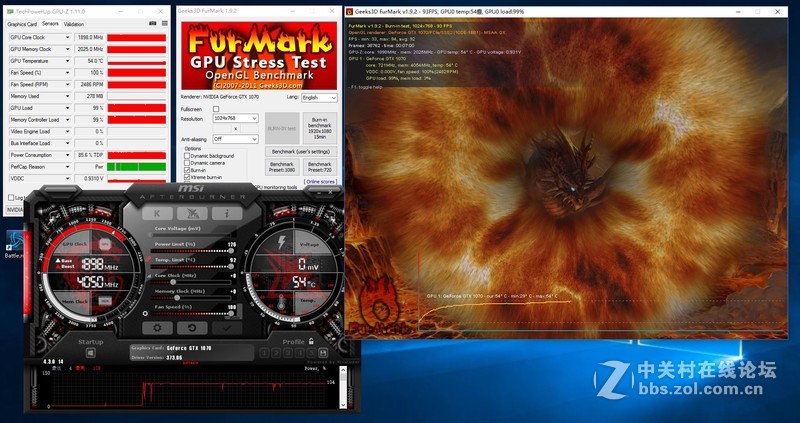800x423 pixels.
Task: Uncheck the Burn-in option in FurMark
Action: tap(187, 170)
